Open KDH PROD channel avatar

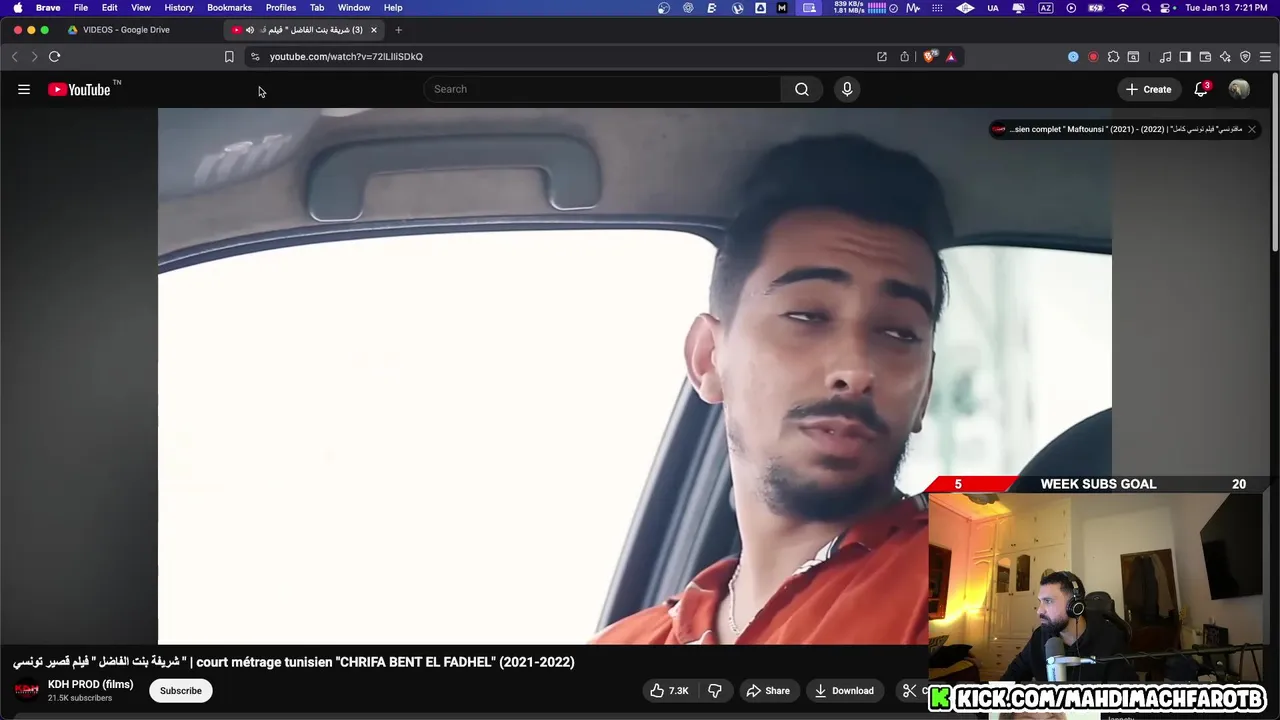pyautogui.click(x=27, y=690)
